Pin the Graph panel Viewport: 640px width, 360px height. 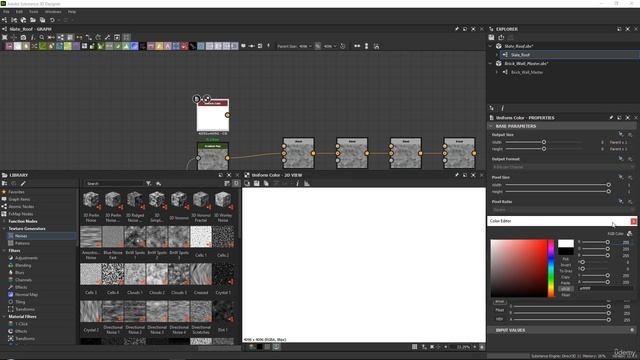point(457,29)
